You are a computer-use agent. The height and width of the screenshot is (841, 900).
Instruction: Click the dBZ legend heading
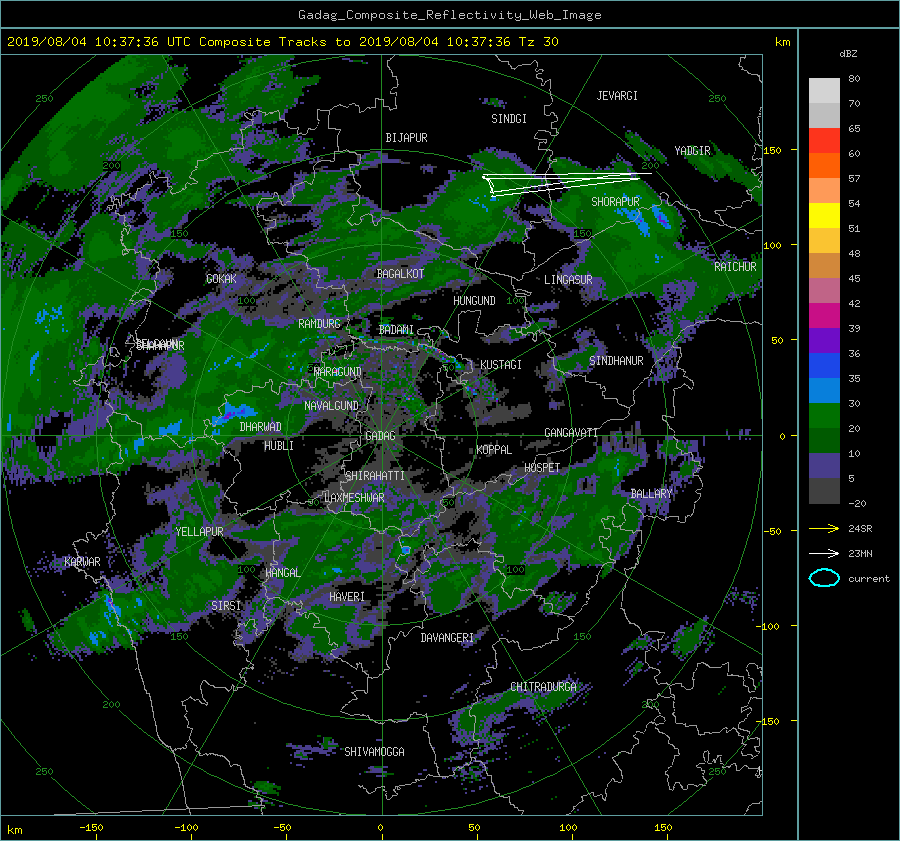pyautogui.click(x=848, y=53)
